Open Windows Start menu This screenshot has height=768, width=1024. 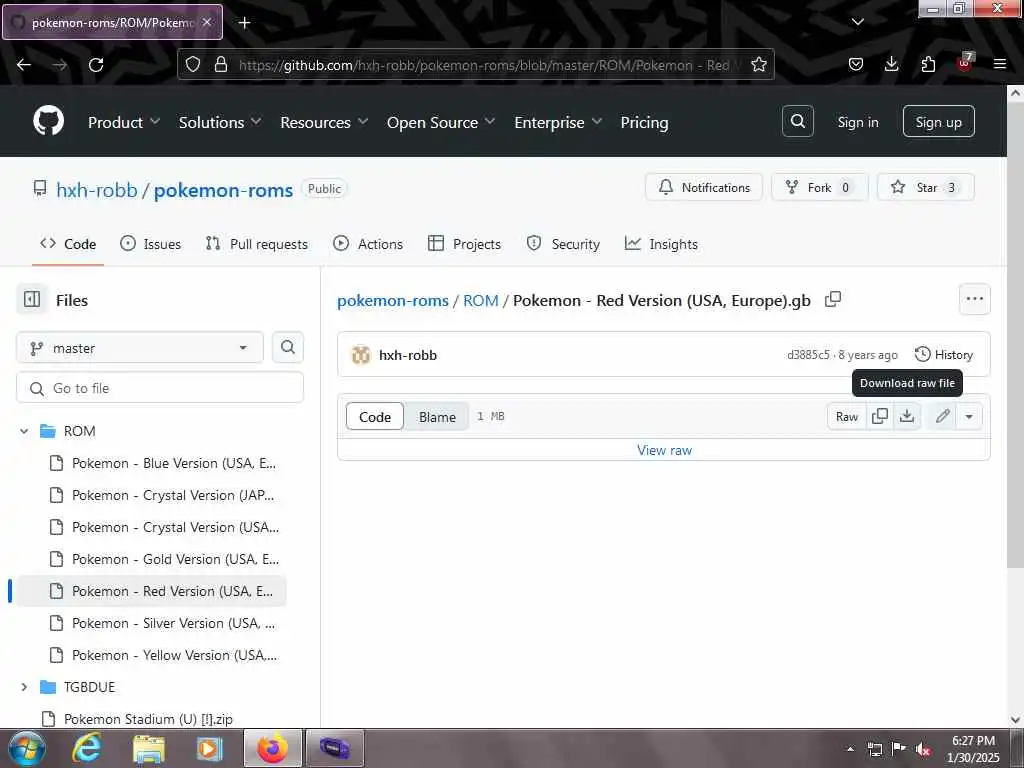click(27, 748)
